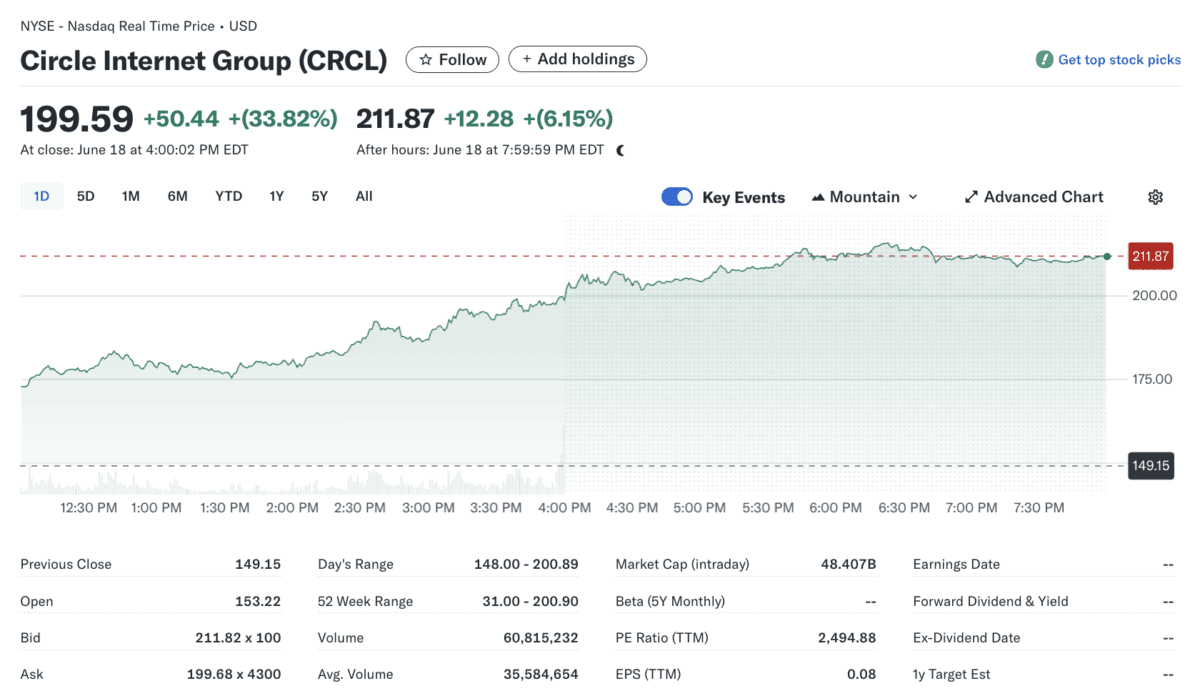Click the EPS (TTM) value 0.08
Viewport: 1200px width, 696px height.
(863, 674)
